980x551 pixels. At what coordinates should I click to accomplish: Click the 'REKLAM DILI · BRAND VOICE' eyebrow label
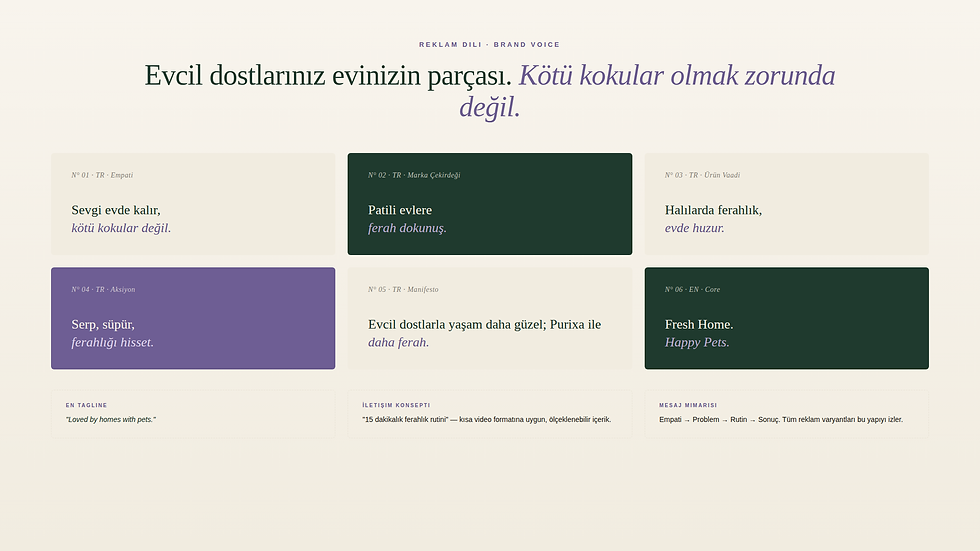(489, 44)
